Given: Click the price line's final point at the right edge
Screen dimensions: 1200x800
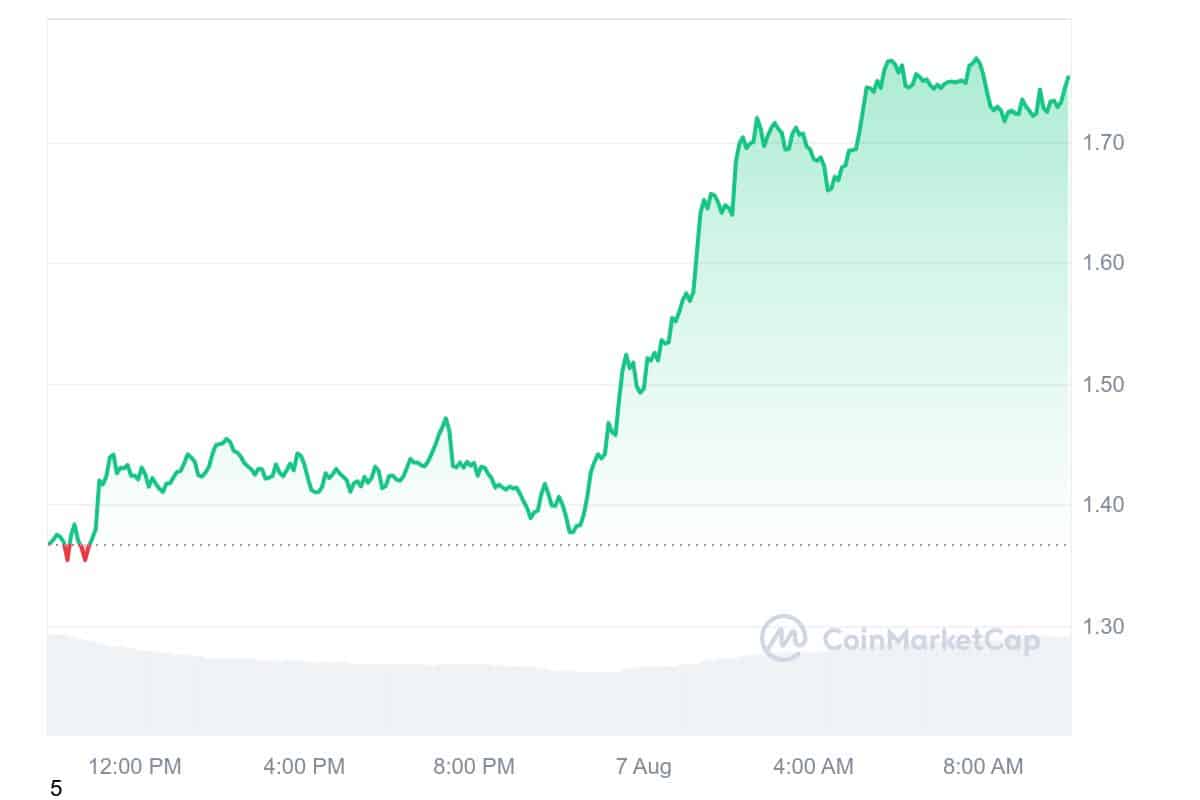Looking at the screenshot, I should click(x=1068, y=77).
